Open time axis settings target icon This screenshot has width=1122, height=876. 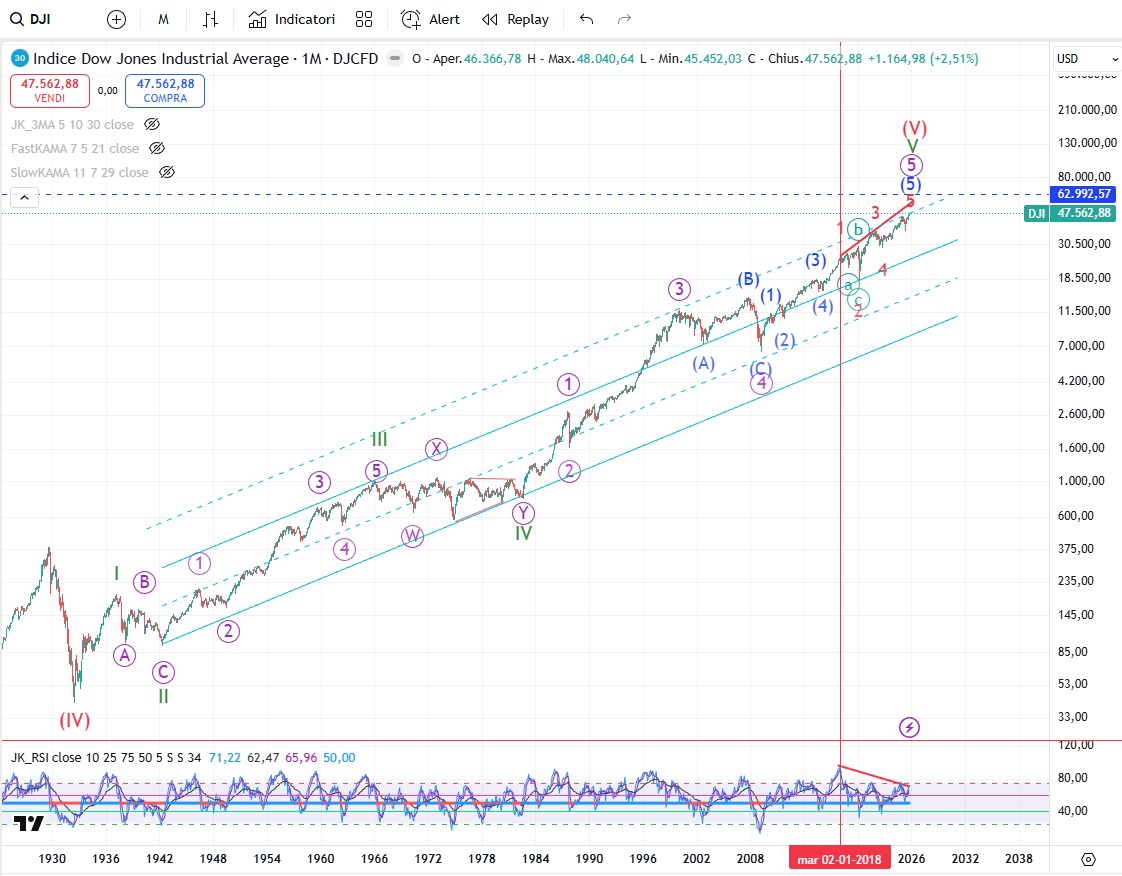coord(1088,859)
